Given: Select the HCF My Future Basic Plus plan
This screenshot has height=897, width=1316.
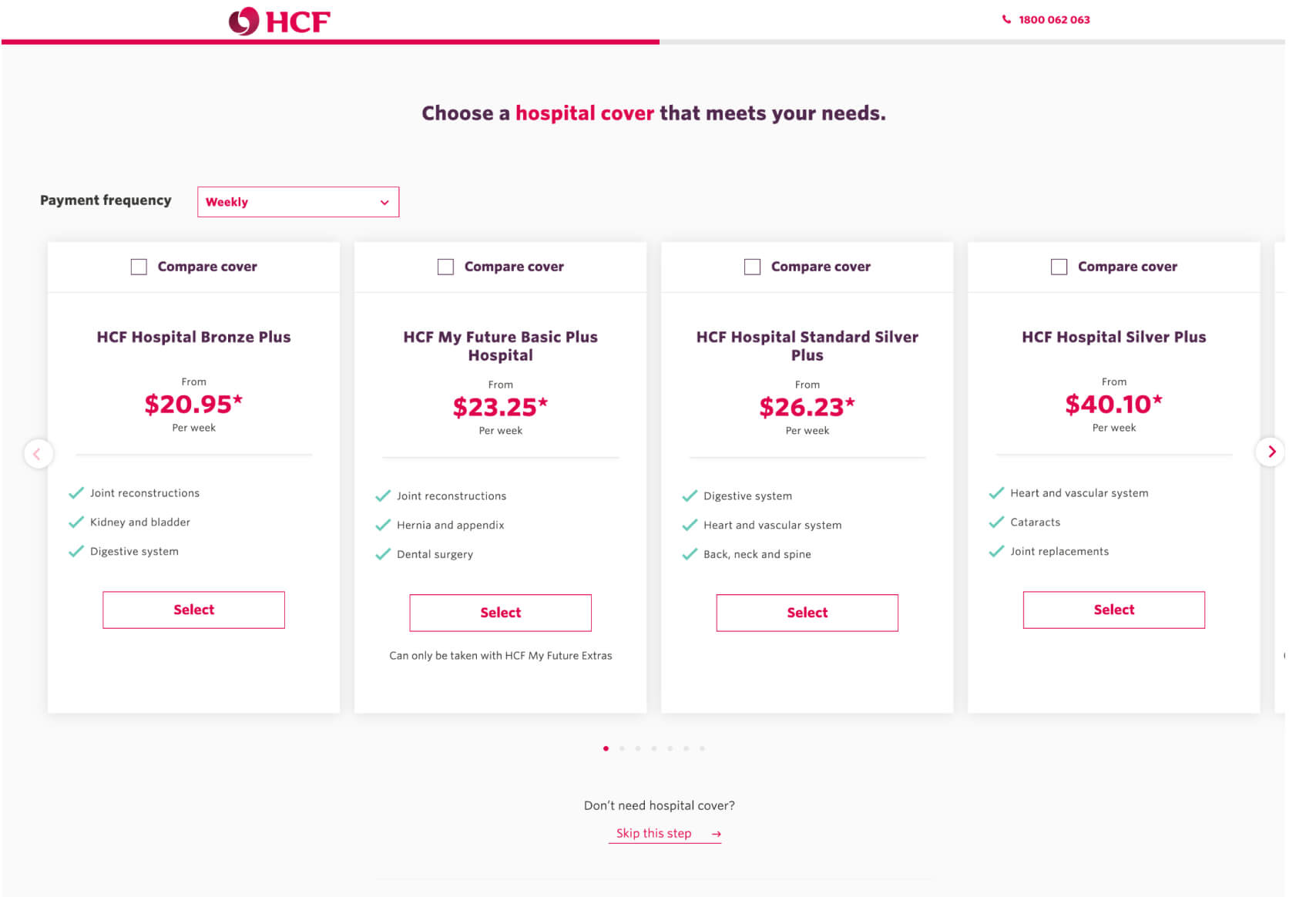Looking at the screenshot, I should (500, 613).
